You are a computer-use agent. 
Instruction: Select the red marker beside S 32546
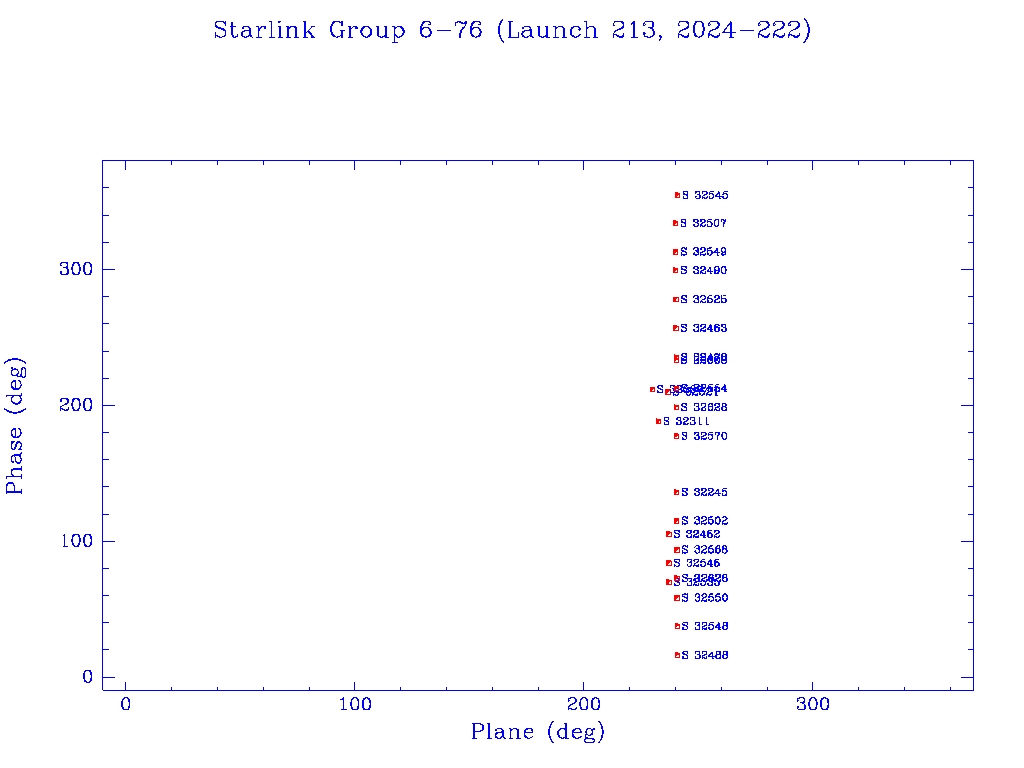(x=669, y=563)
